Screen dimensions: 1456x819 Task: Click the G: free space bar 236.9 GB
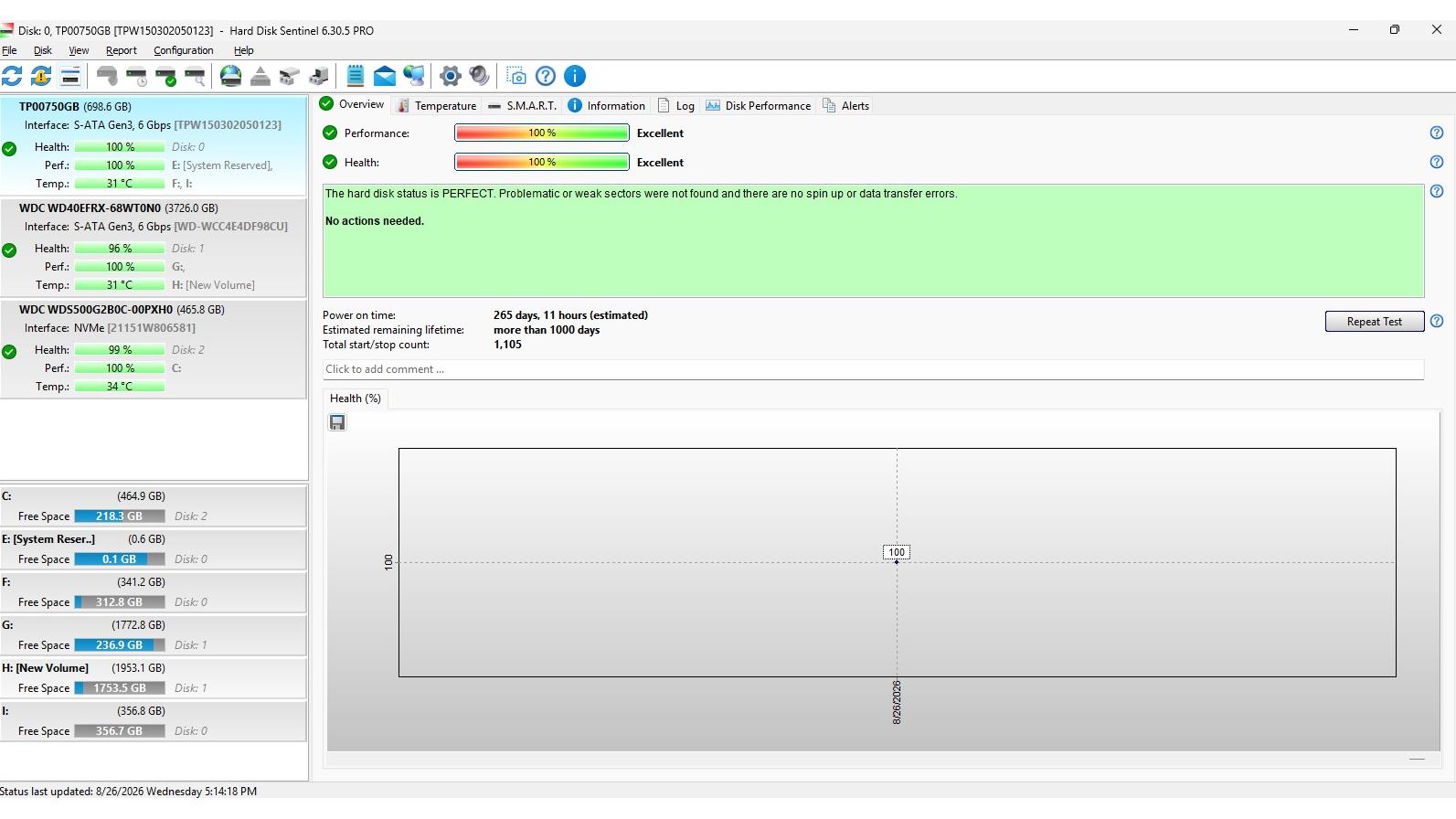pos(120,645)
